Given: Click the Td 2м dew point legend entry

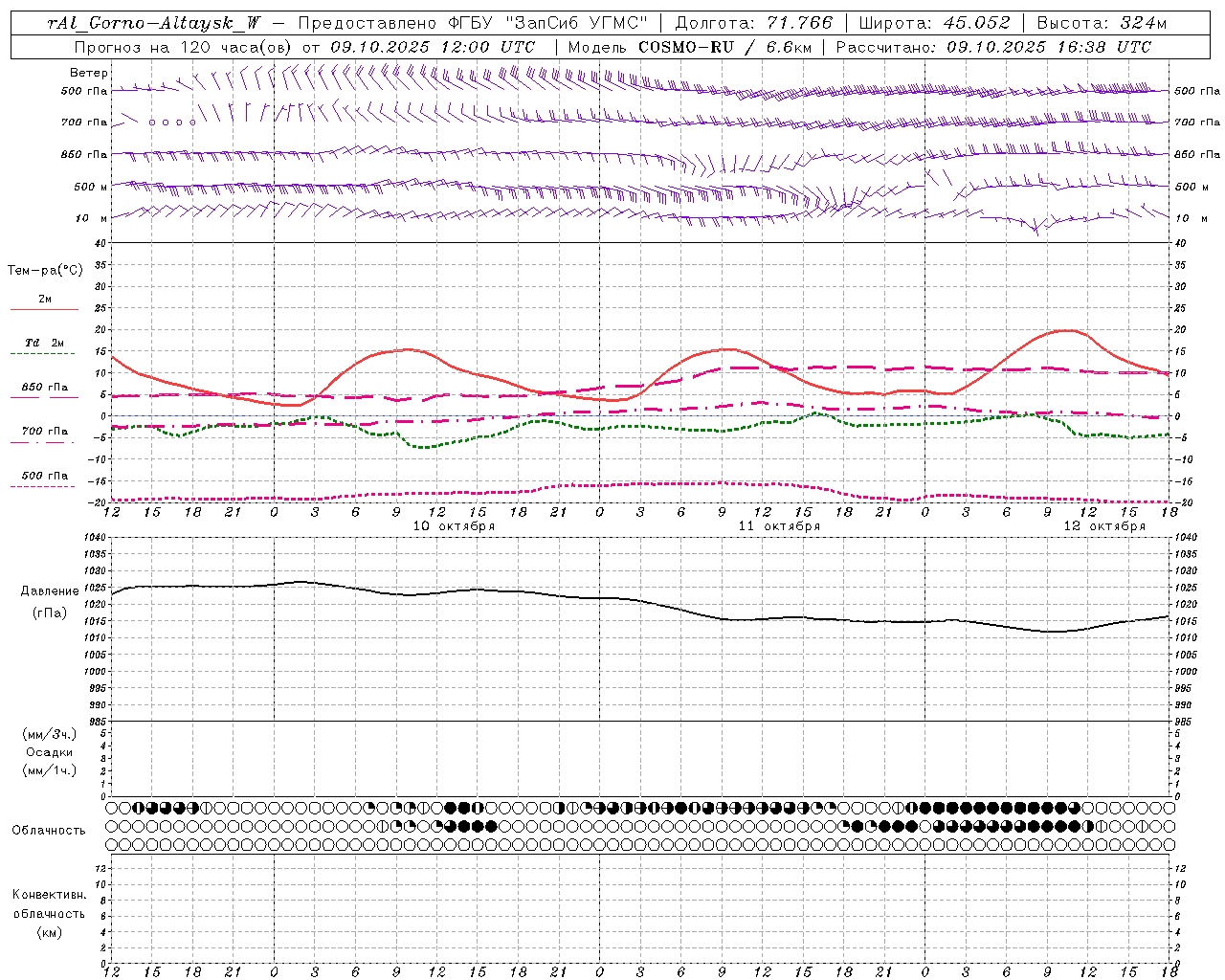Looking at the screenshot, I should [x=45, y=343].
